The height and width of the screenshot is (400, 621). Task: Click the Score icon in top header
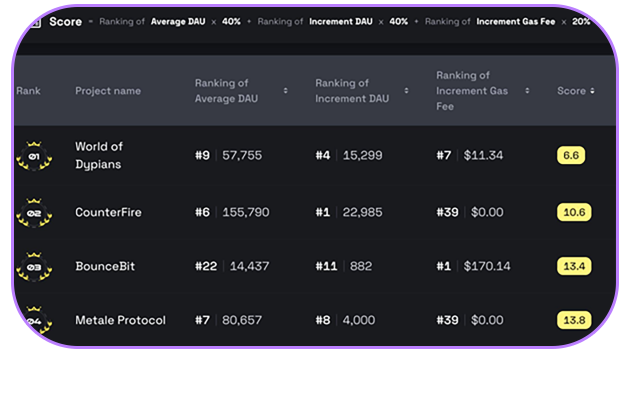coord(33,21)
